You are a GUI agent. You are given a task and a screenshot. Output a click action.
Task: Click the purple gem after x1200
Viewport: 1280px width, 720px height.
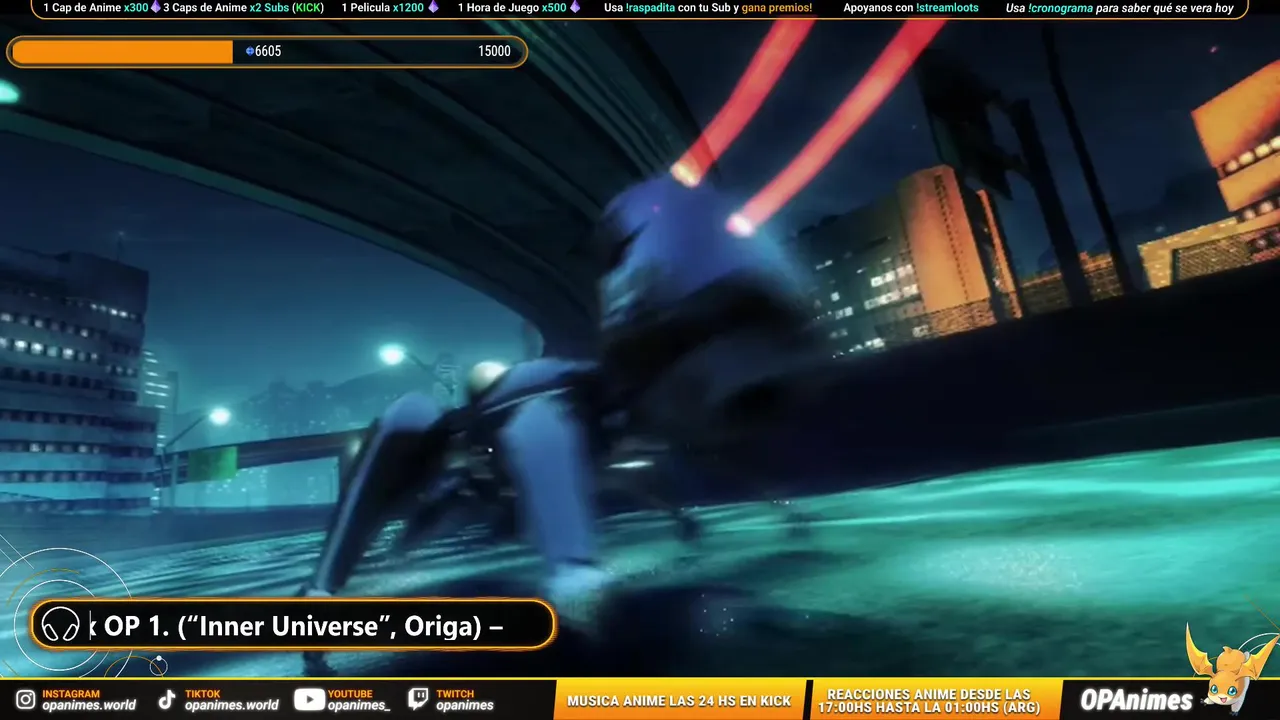pos(433,8)
